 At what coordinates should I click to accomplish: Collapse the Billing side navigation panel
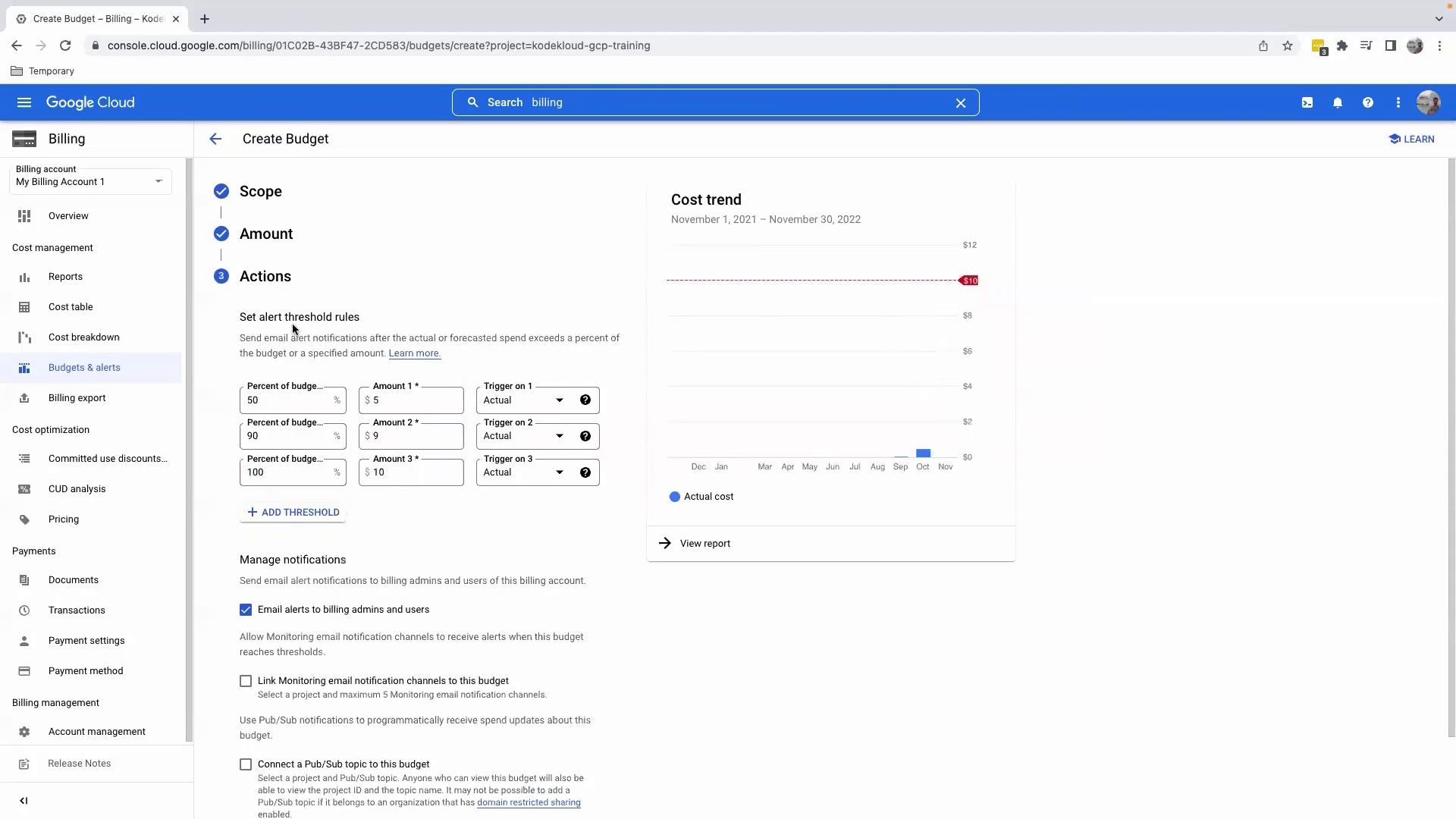[x=24, y=801]
